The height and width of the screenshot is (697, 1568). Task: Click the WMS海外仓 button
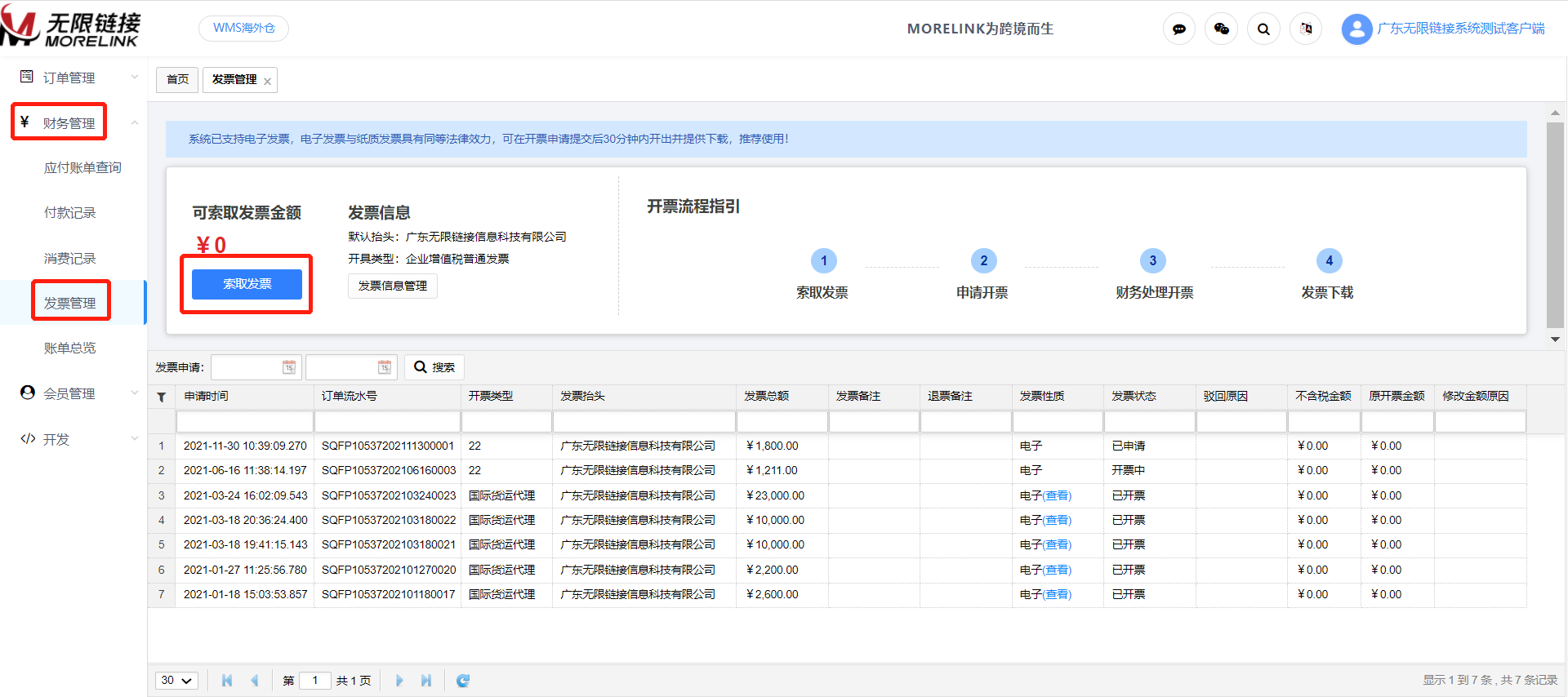click(243, 29)
